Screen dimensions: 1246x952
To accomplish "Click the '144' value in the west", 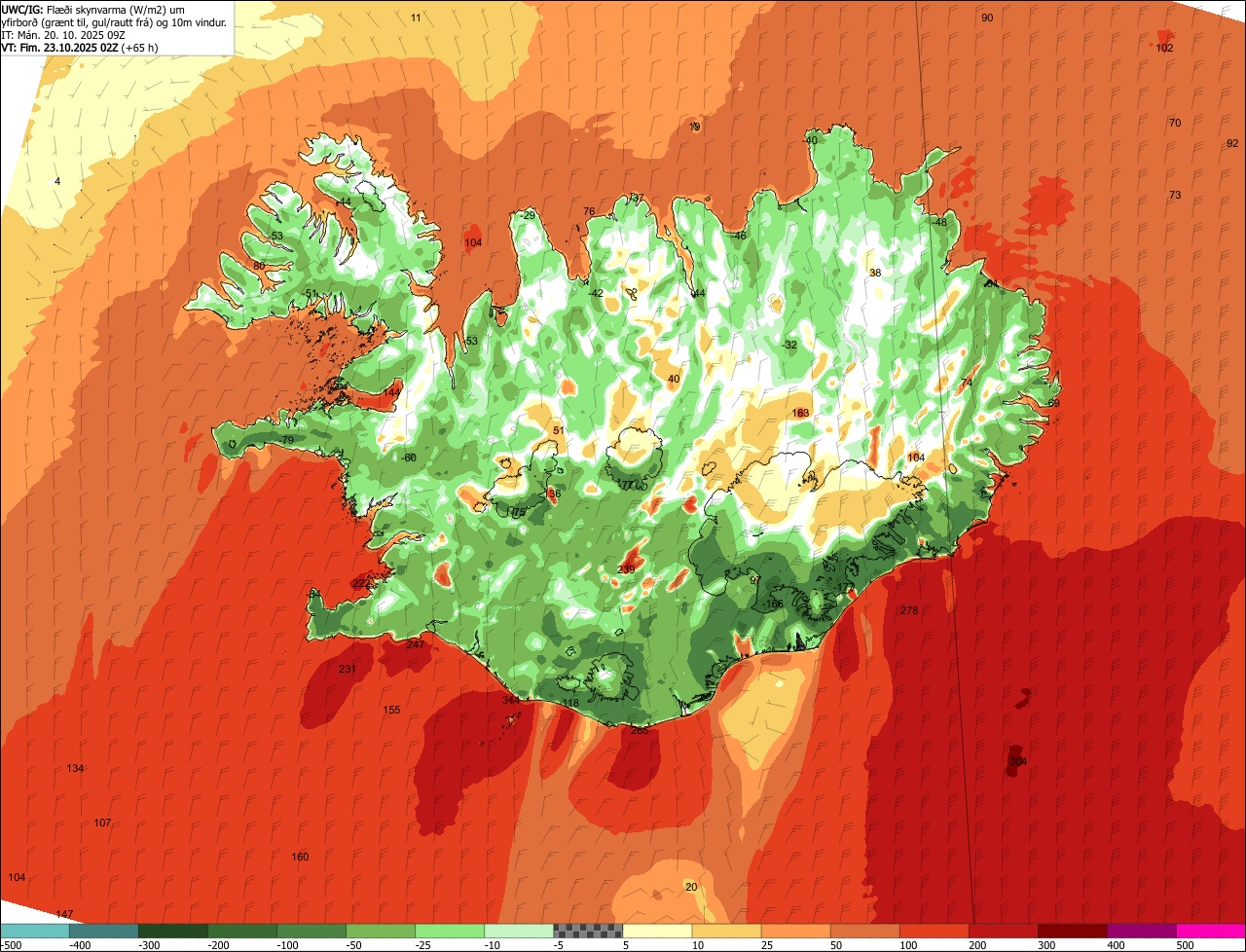I will [x=391, y=391].
